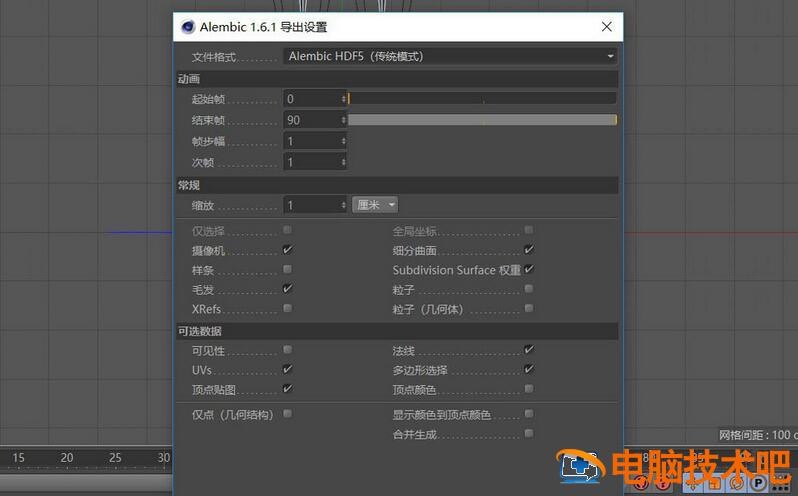Toggle the 多边形选择 checkbox
Screen dimensions: 798x496
(529, 369)
